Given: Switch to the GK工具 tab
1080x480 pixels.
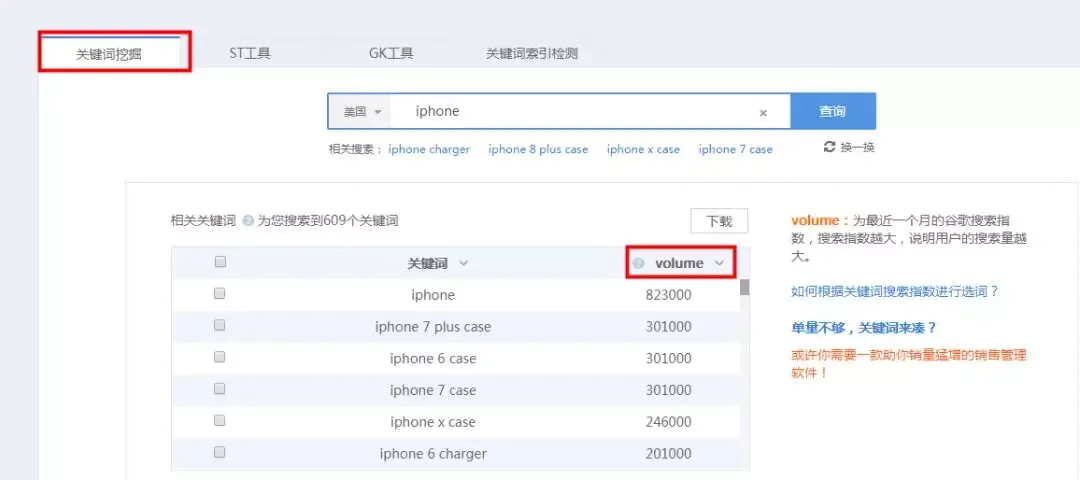Looking at the screenshot, I should tap(391, 53).
